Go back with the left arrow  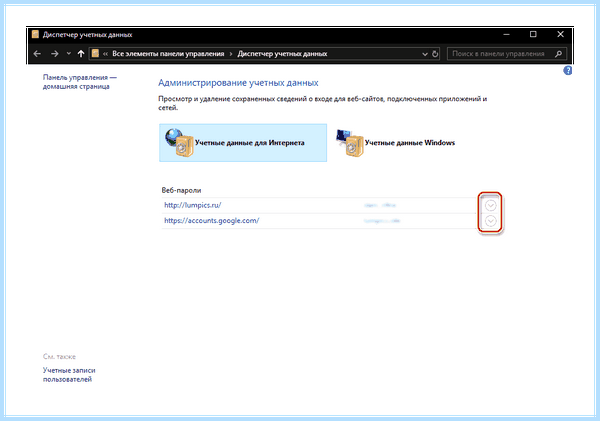pos(37,54)
